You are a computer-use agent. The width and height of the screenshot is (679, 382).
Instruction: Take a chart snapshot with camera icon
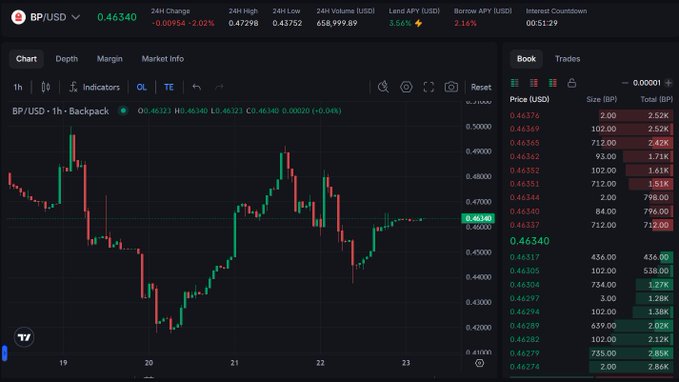[x=451, y=87]
